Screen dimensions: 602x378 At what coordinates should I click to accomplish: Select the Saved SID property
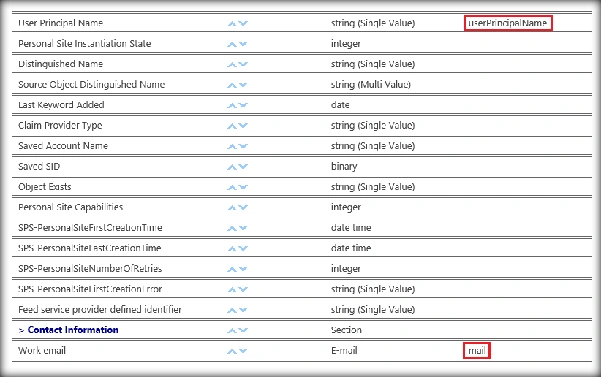(39, 166)
